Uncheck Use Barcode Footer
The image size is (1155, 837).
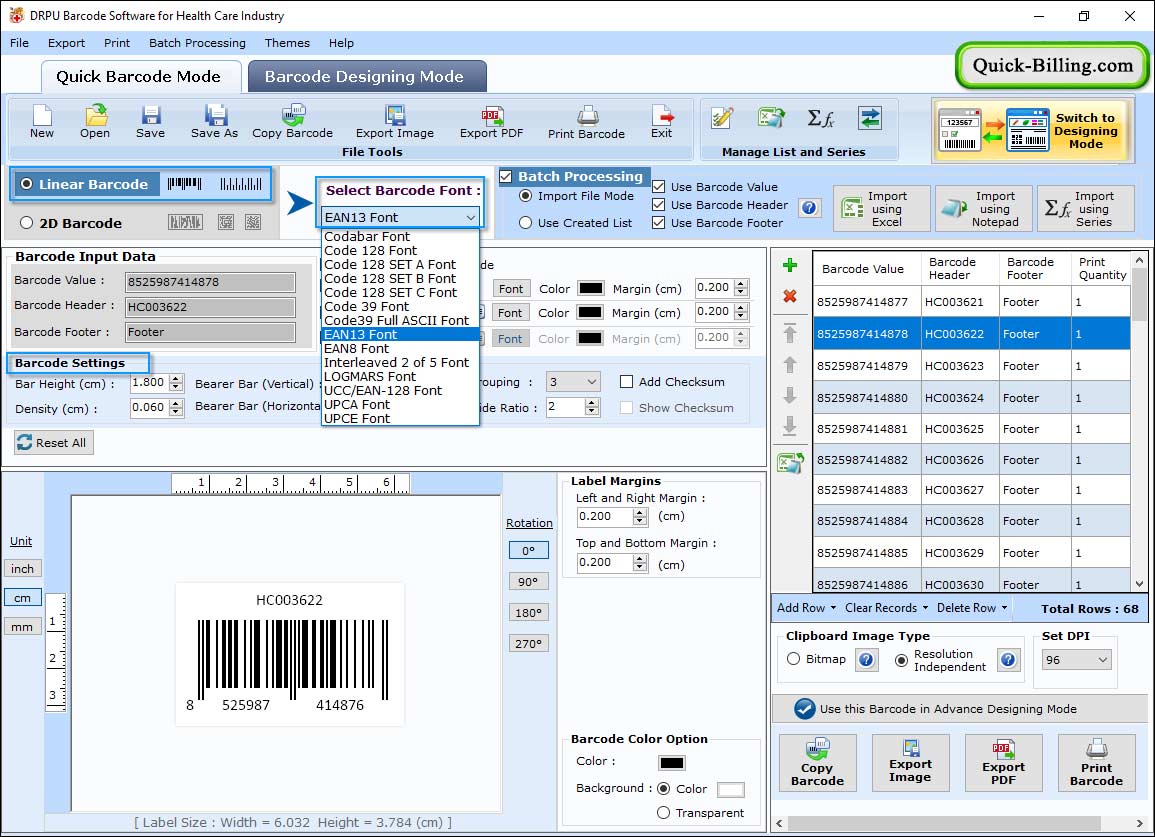[x=659, y=223]
